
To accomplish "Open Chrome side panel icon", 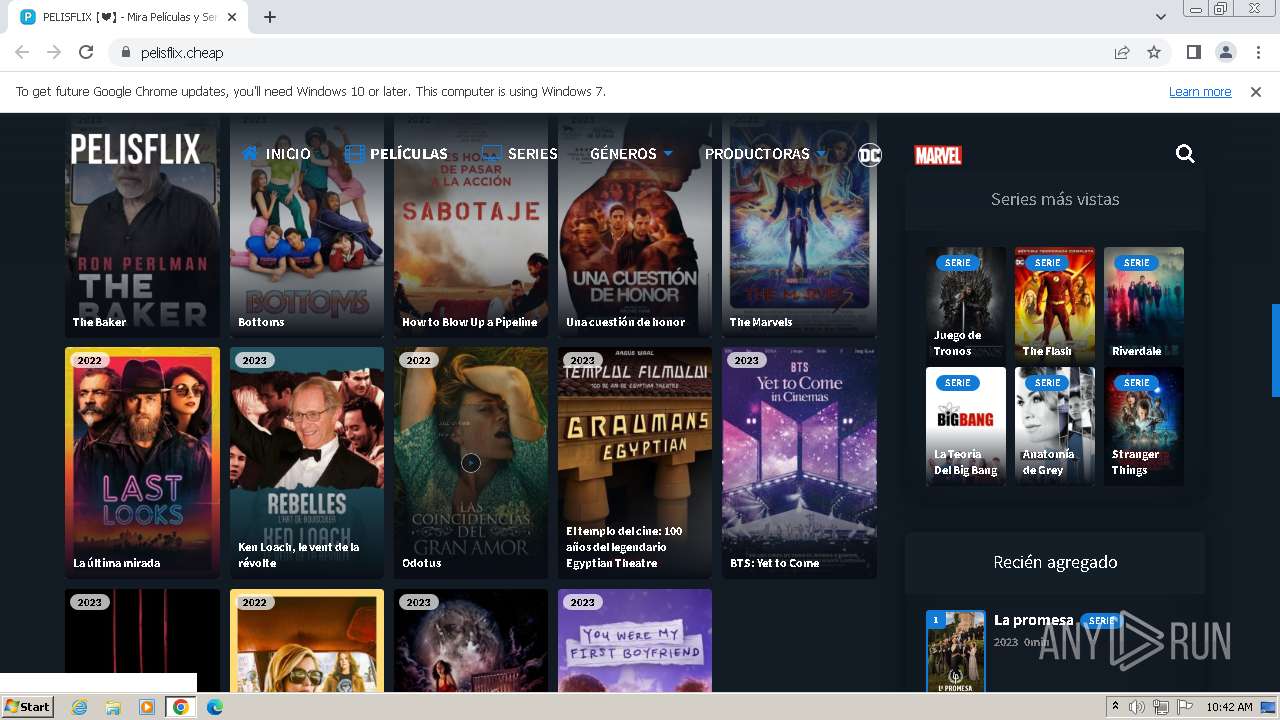I will click(x=1193, y=52).
